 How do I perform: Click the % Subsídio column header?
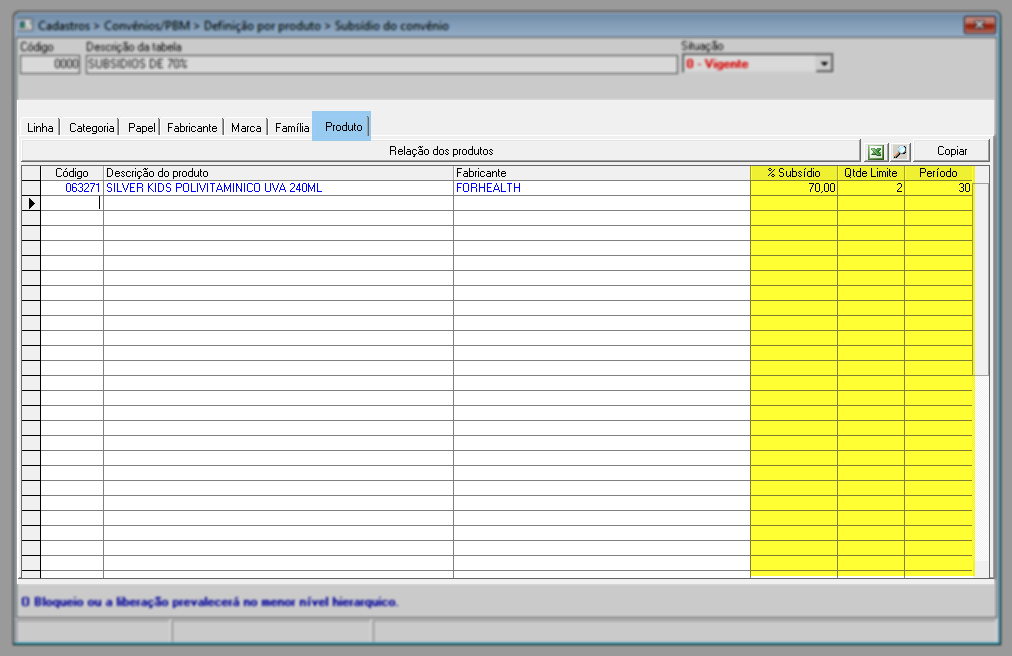point(794,173)
